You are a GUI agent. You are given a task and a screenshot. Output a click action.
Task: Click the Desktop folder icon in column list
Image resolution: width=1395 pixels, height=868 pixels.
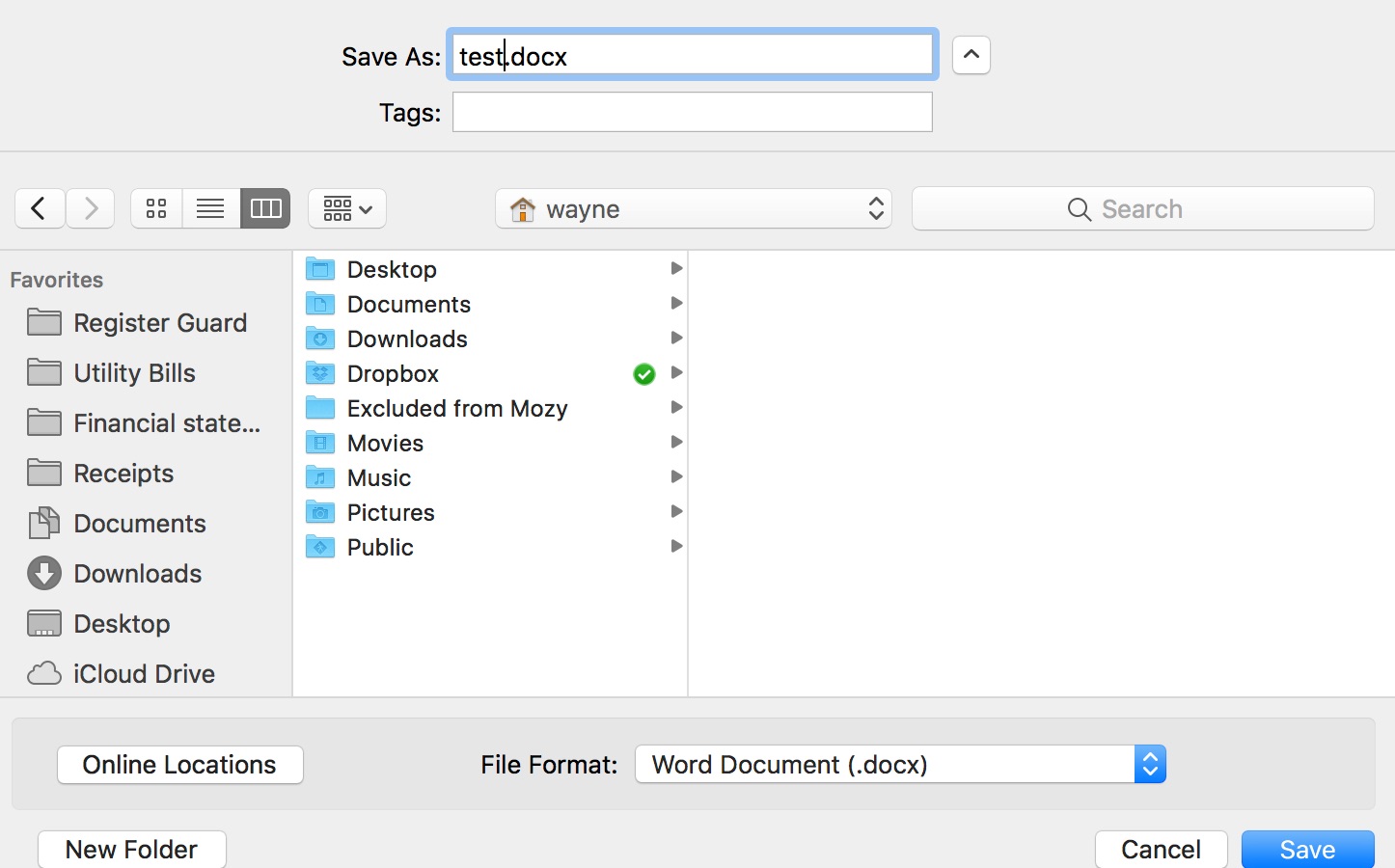point(320,269)
